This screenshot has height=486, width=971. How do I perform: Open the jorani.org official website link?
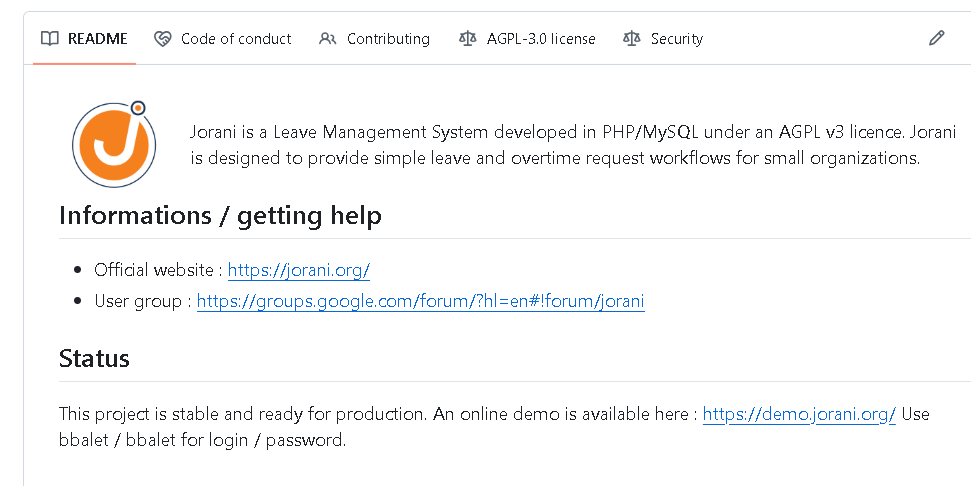tap(299, 270)
